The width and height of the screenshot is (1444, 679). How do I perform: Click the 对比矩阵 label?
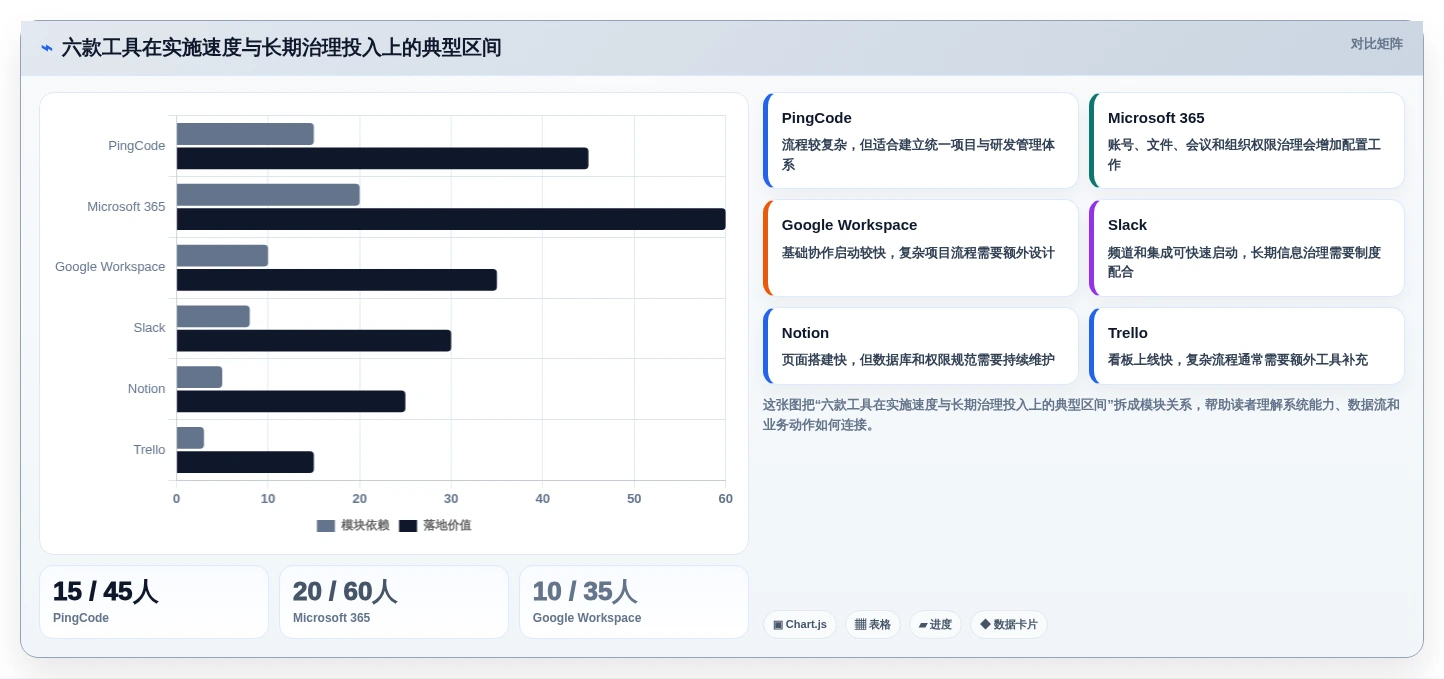pos(1376,44)
